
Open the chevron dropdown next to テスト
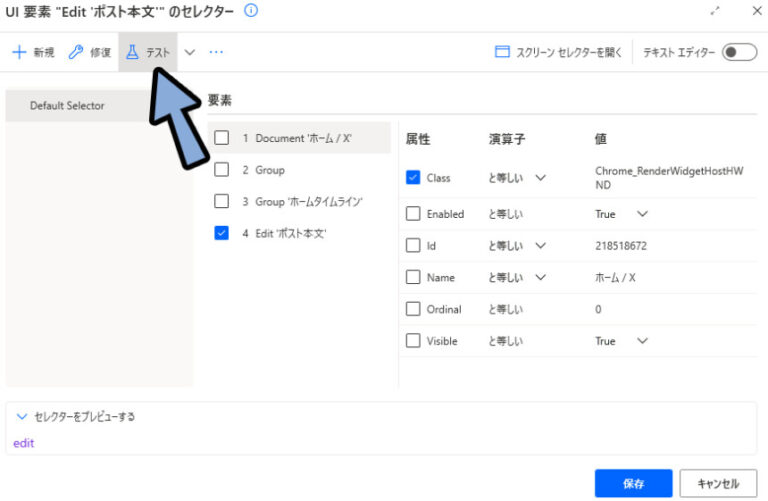point(190,52)
